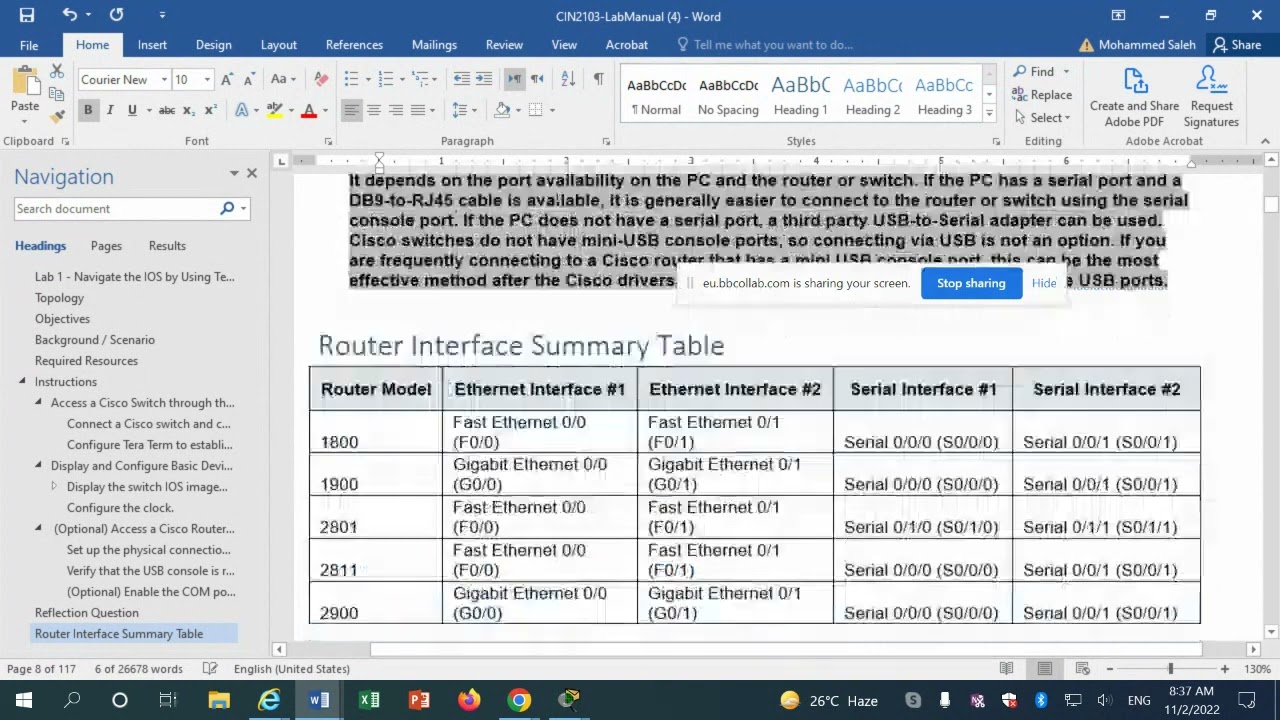Save the document using the floppy icon
The height and width of the screenshot is (720, 1280).
coord(27,15)
